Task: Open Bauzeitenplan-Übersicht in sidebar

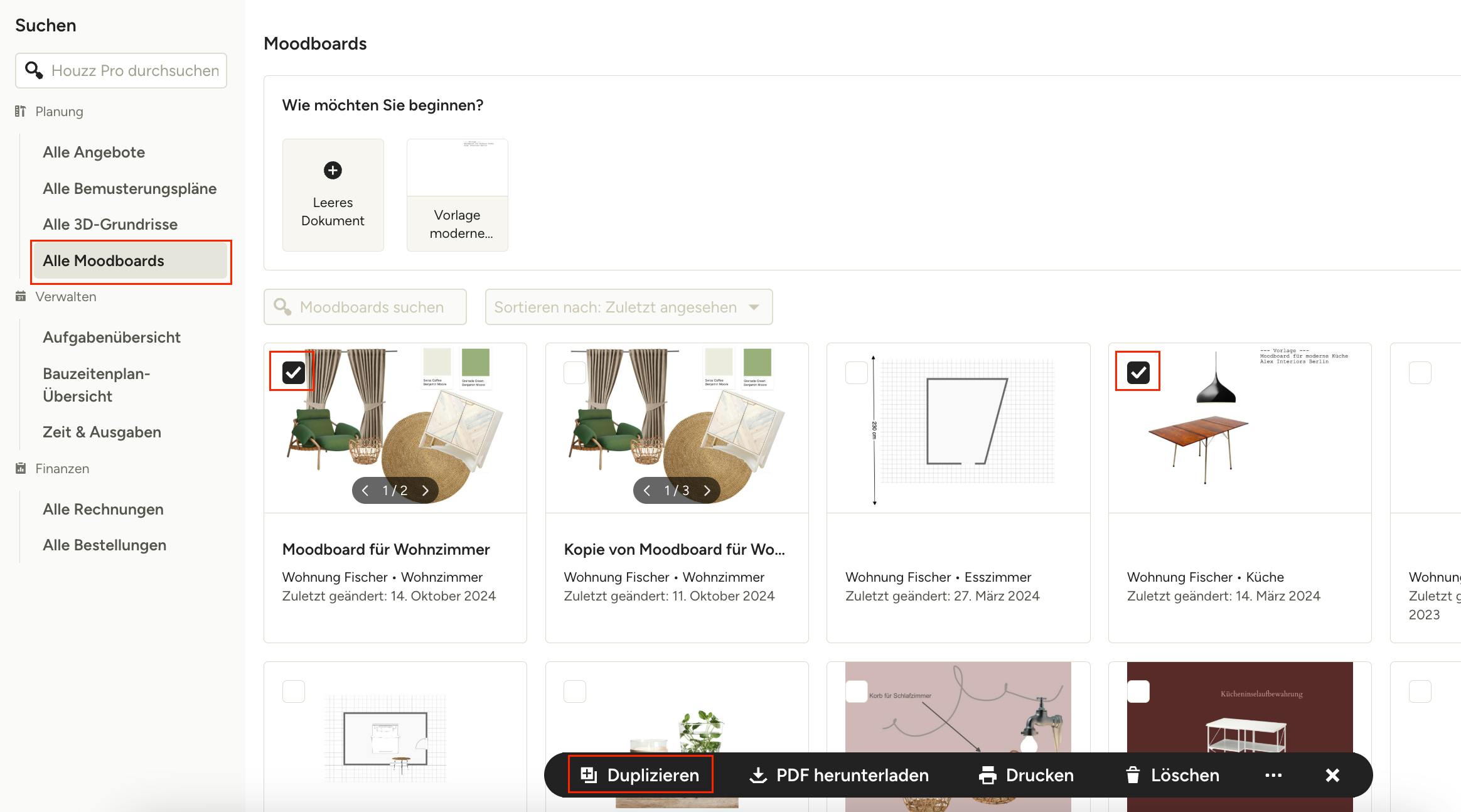Action: (97, 385)
